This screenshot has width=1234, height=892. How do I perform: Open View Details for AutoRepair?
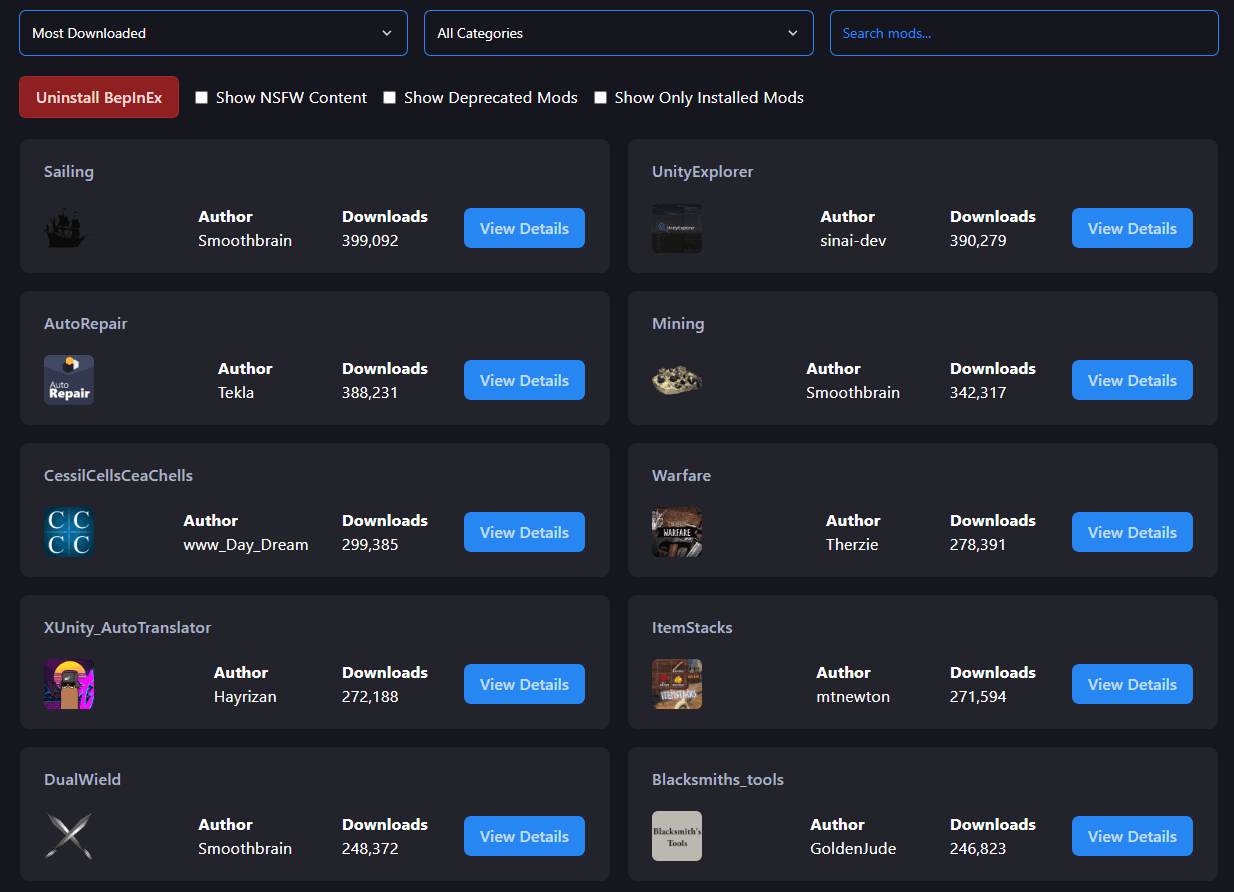pos(524,380)
